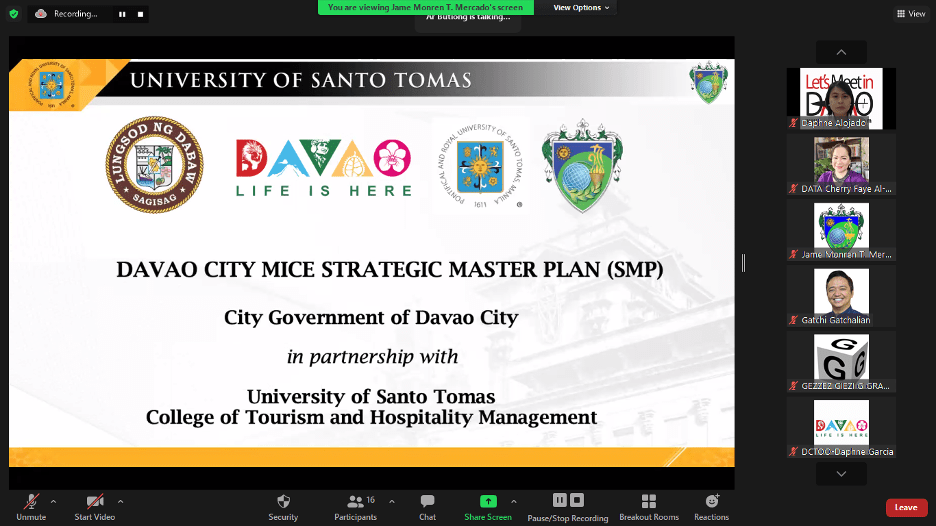
Task: Click the slide title 'DAVAO CITY MICE STRATEGIC MASTER PLAN'
Action: coord(390,270)
